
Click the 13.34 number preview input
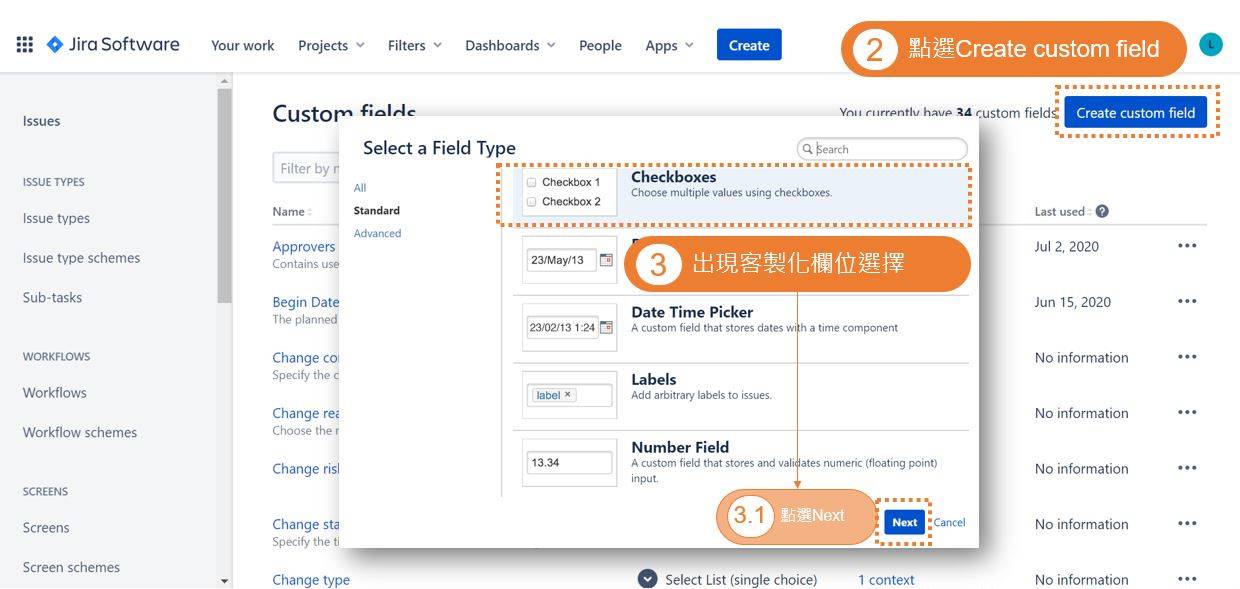click(x=569, y=463)
